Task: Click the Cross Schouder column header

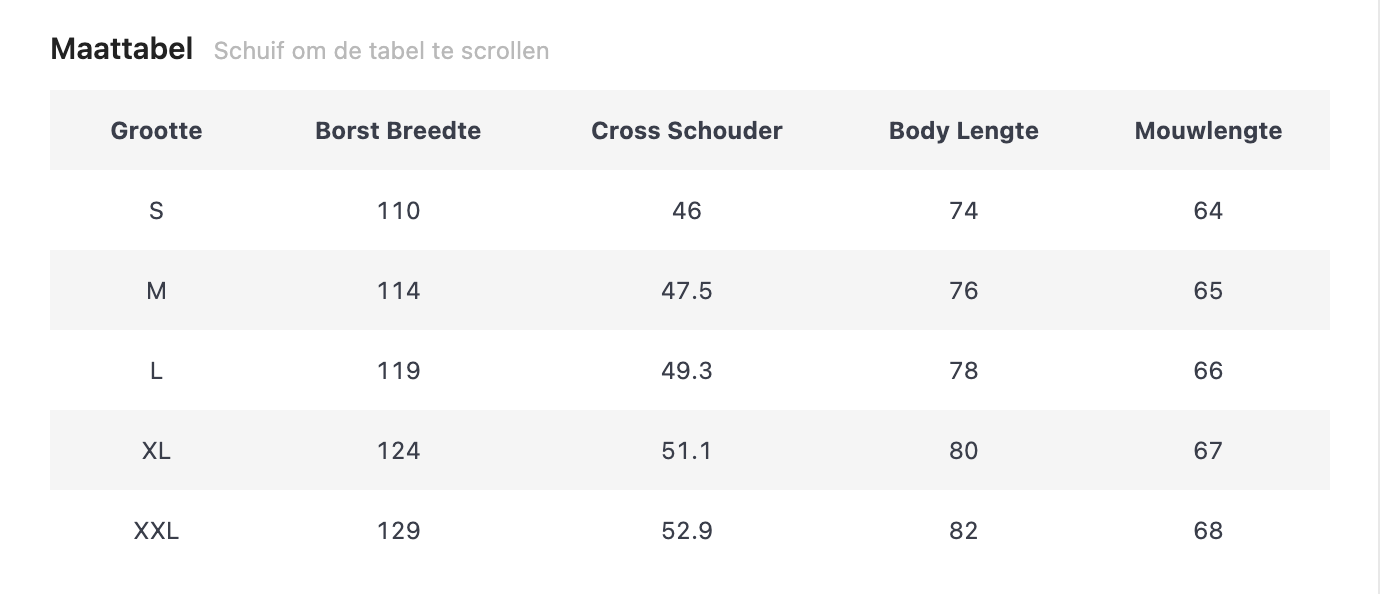Action: (687, 131)
